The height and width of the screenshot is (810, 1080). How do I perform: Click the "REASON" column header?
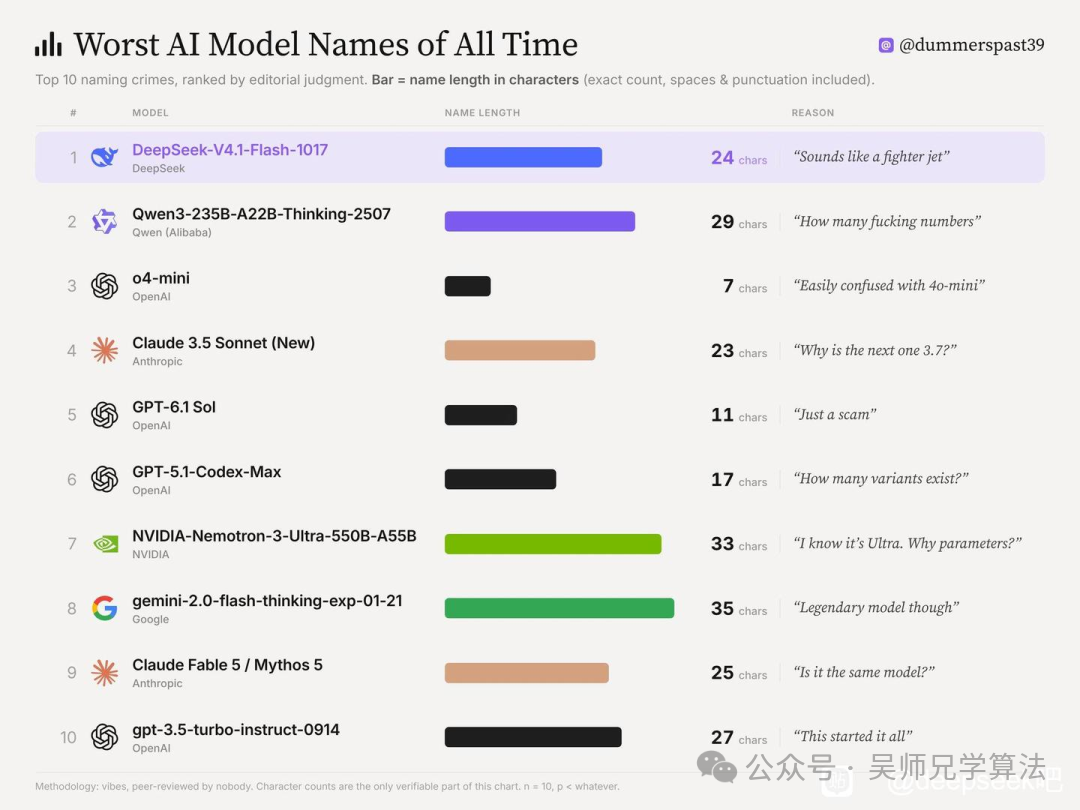pyautogui.click(x=813, y=113)
